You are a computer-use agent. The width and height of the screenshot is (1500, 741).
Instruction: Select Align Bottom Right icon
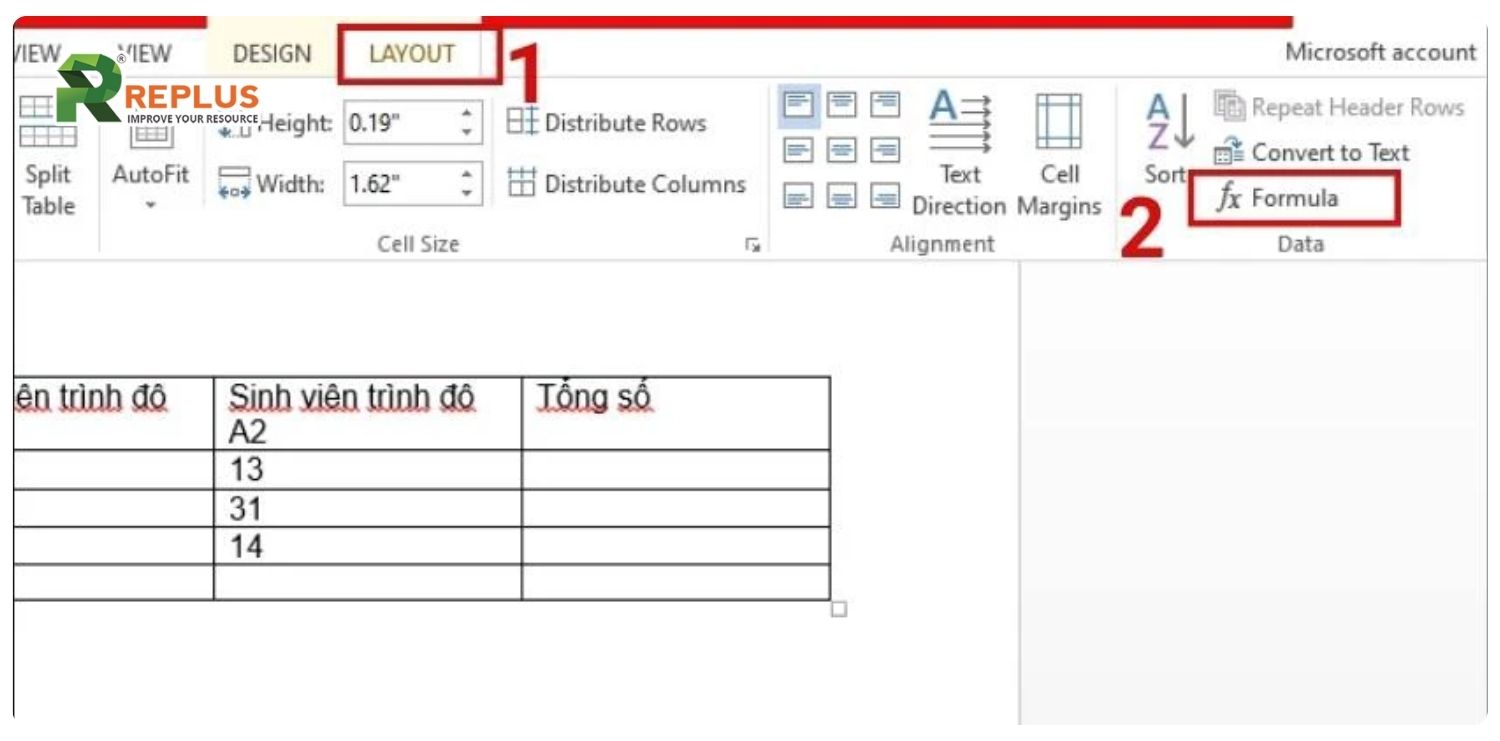pos(885,195)
